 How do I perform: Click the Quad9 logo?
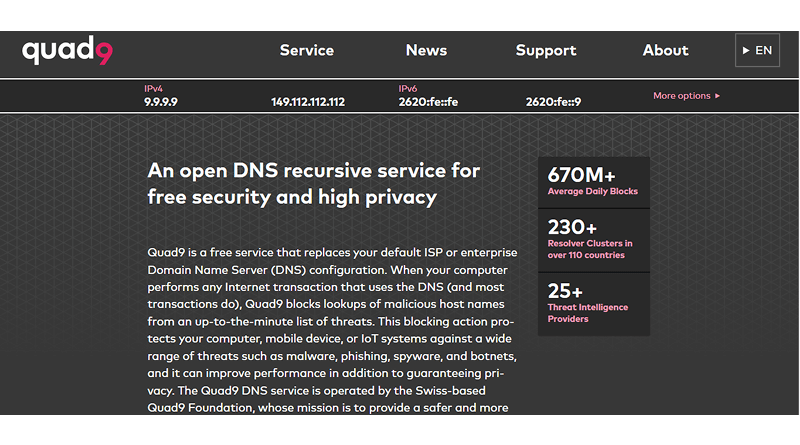point(67,50)
